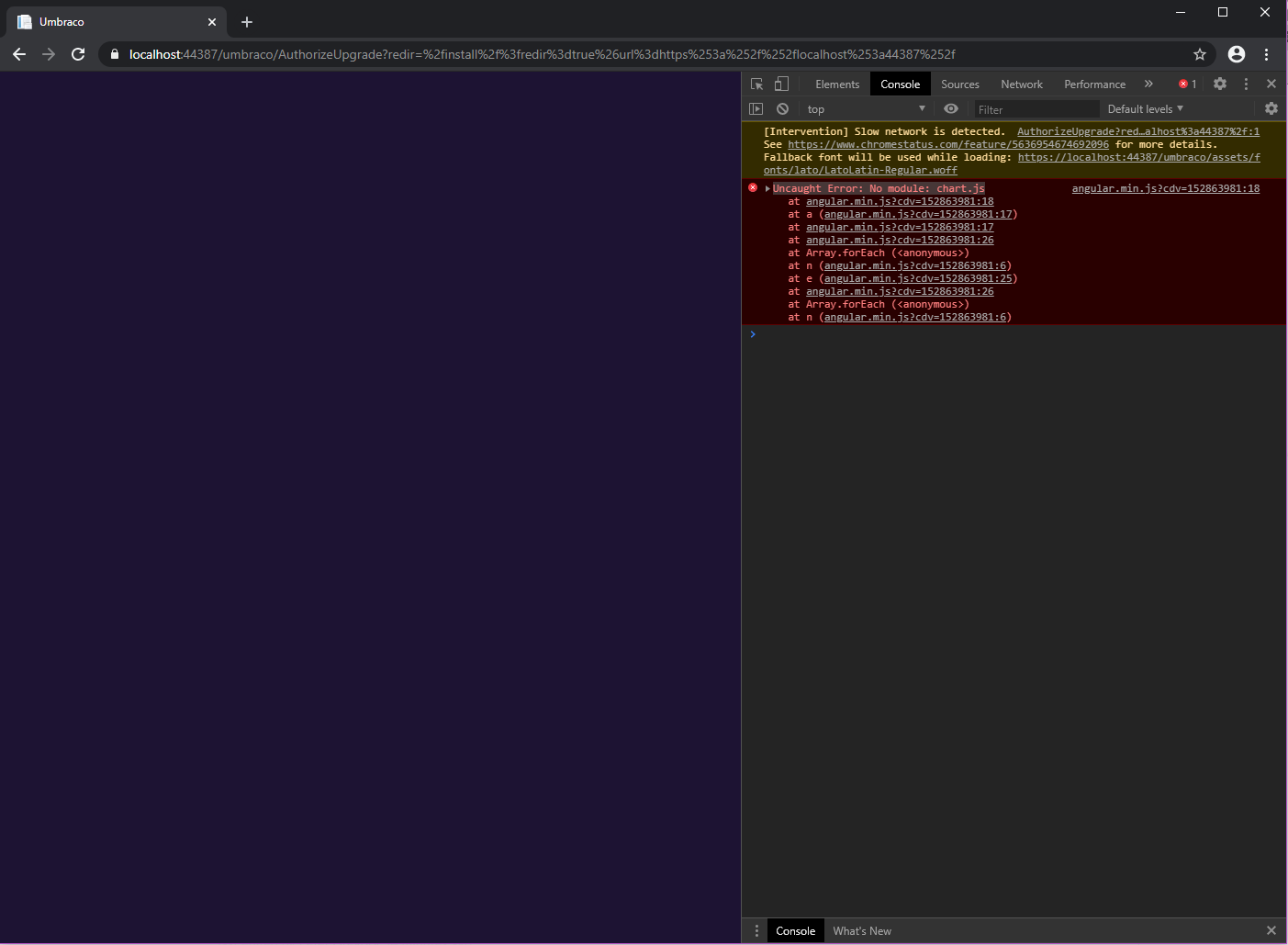Screen dimensions: 1288x945
Task: Click the address bar URL
Action: (x=542, y=54)
